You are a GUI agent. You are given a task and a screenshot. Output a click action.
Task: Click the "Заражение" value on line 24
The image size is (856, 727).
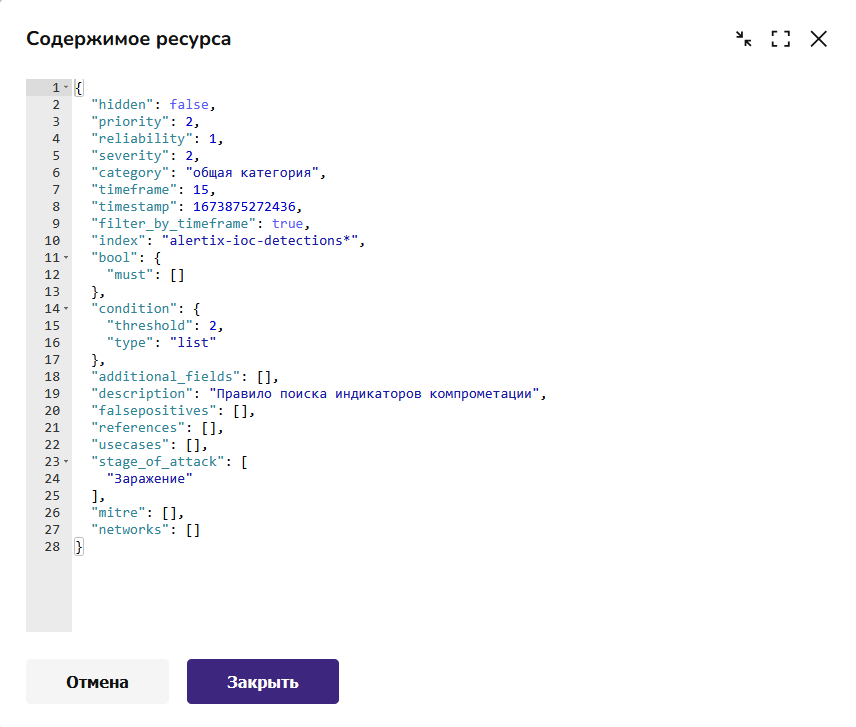pyautogui.click(x=150, y=479)
